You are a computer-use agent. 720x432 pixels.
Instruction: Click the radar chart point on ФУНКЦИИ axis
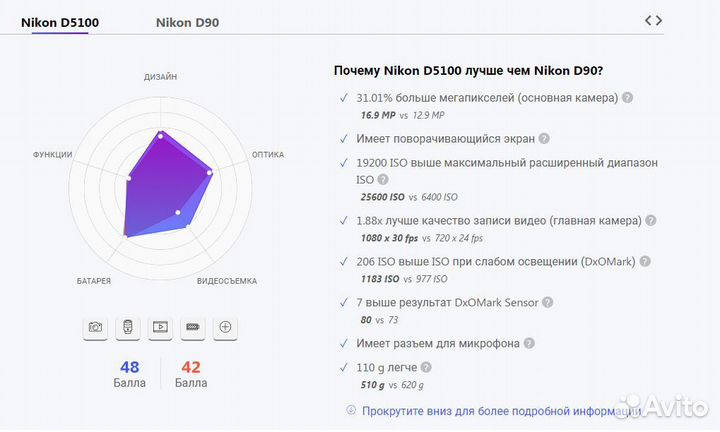tap(129, 178)
